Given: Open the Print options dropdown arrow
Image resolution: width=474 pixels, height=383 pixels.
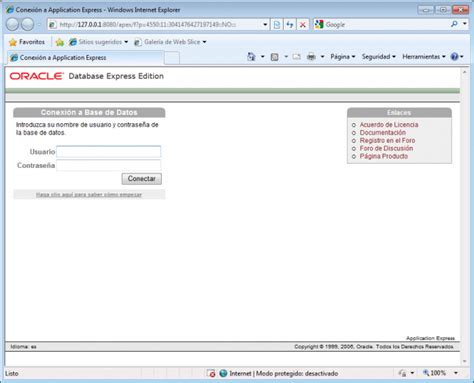Looking at the screenshot, I should point(322,57).
